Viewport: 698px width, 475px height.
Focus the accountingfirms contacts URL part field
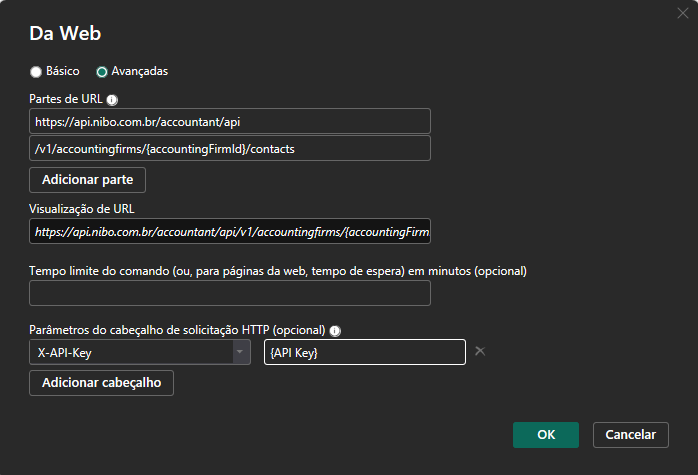(x=230, y=148)
